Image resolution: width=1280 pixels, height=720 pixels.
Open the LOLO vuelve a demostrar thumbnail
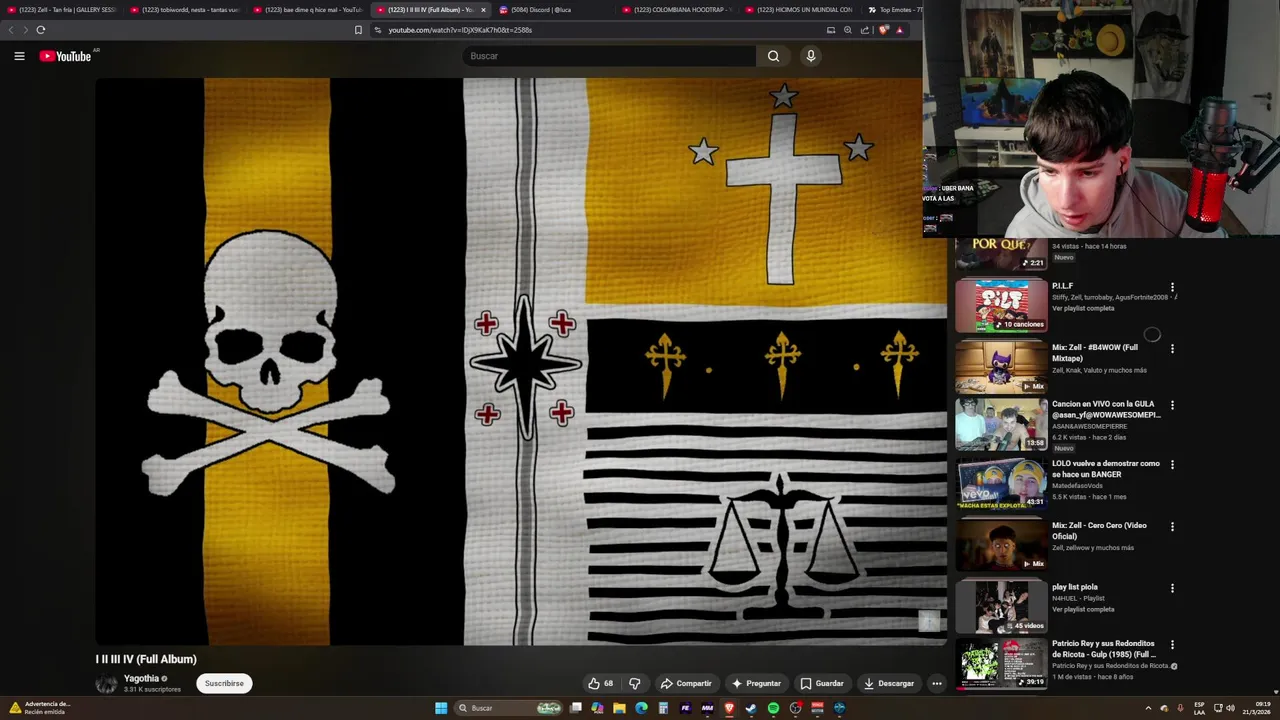click(x=1001, y=483)
